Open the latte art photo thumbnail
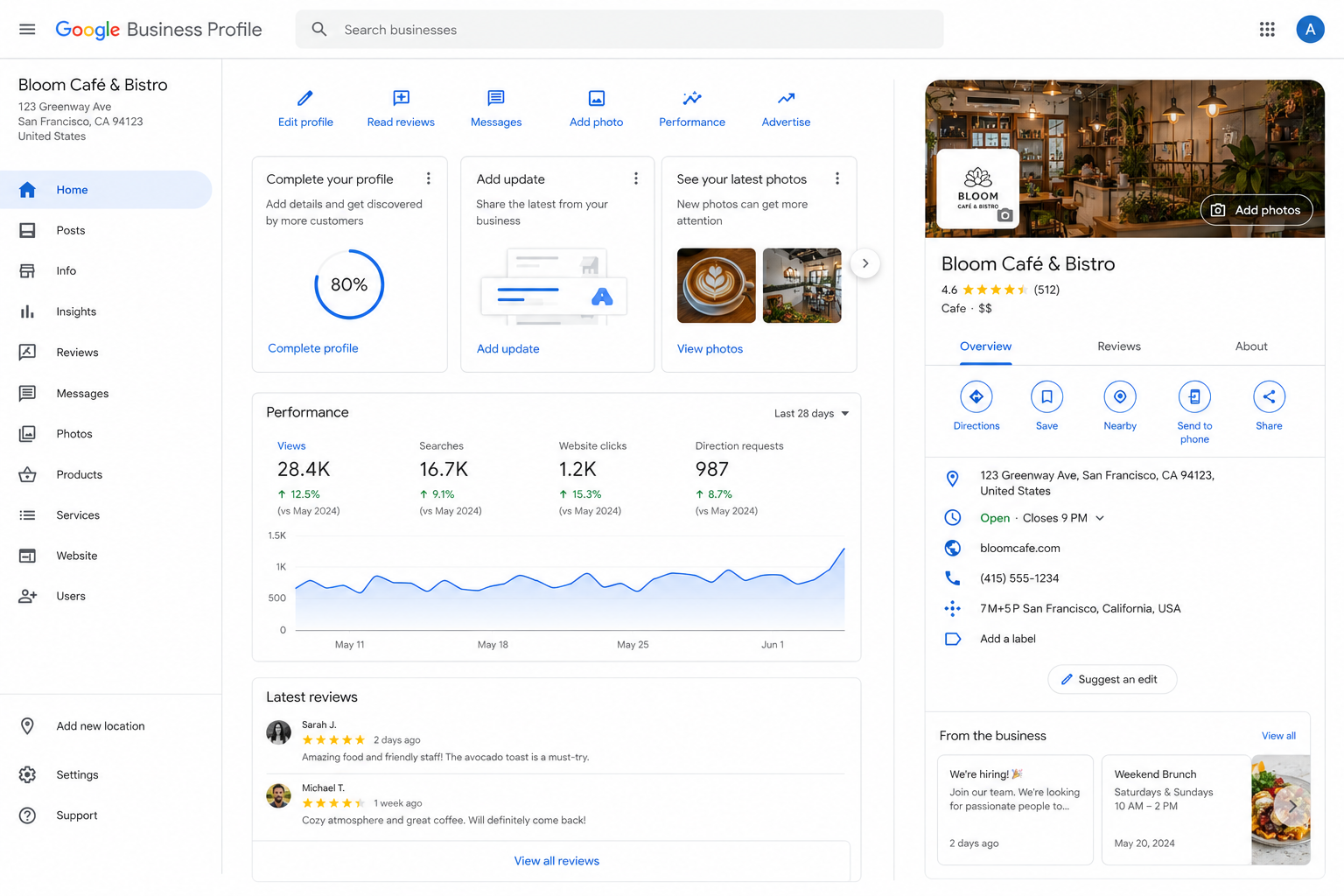Image resolution: width=1344 pixels, height=896 pixels. click(716, 285)
